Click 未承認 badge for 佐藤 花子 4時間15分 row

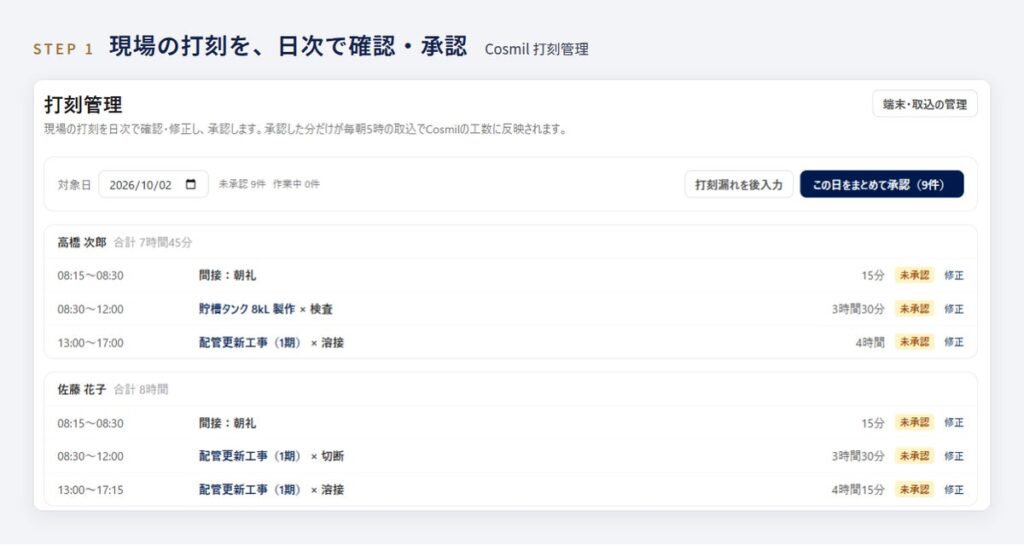(x=914, y=490)
